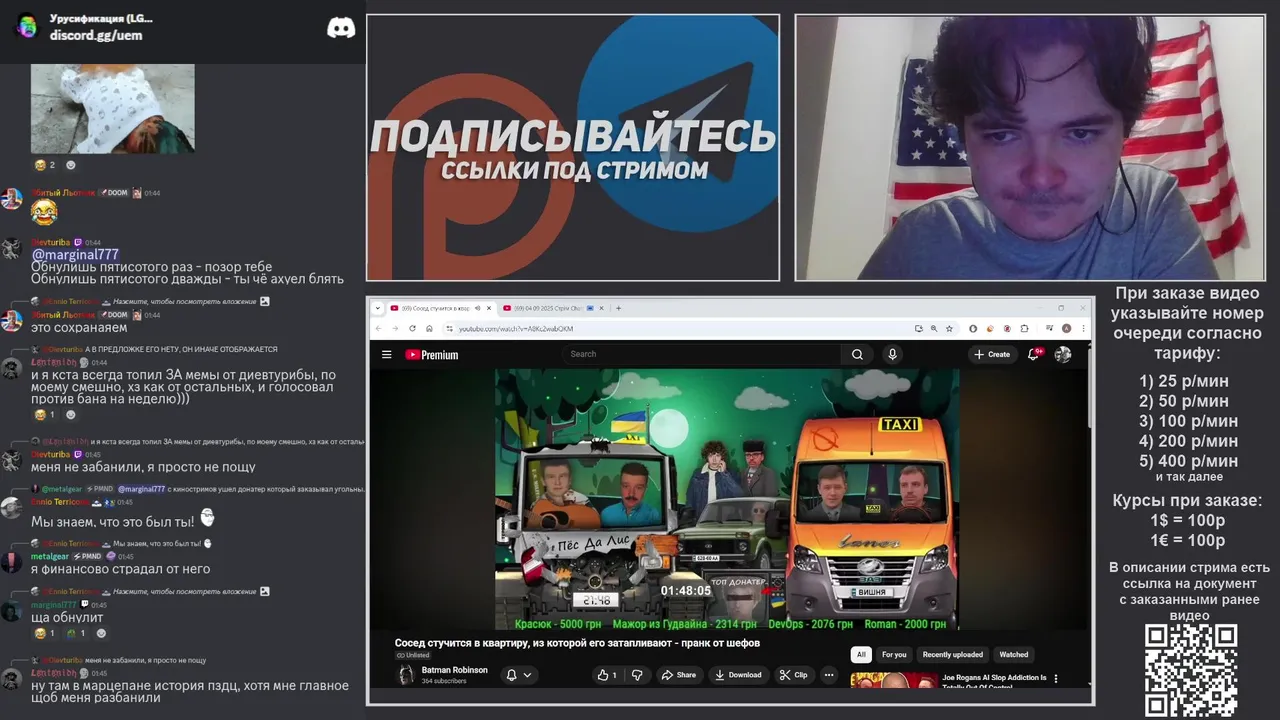Click the video title 'Сосед стучится в квартиру'

coord(577,643)
